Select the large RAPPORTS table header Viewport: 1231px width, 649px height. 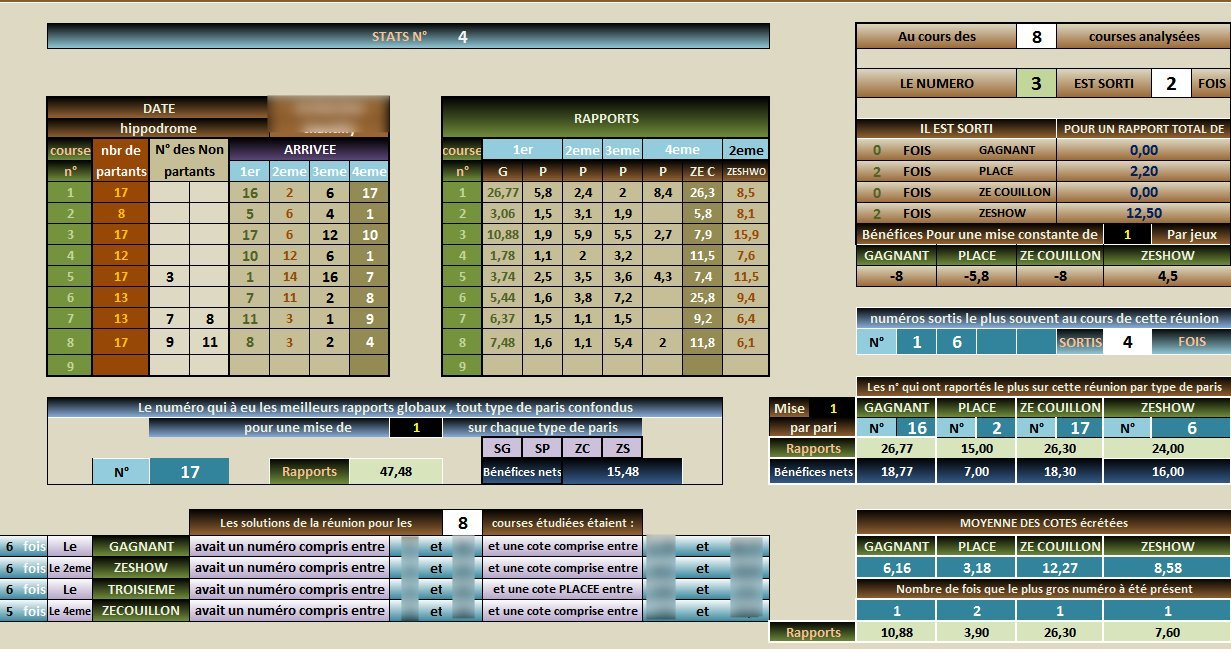[x=605, y=118]
